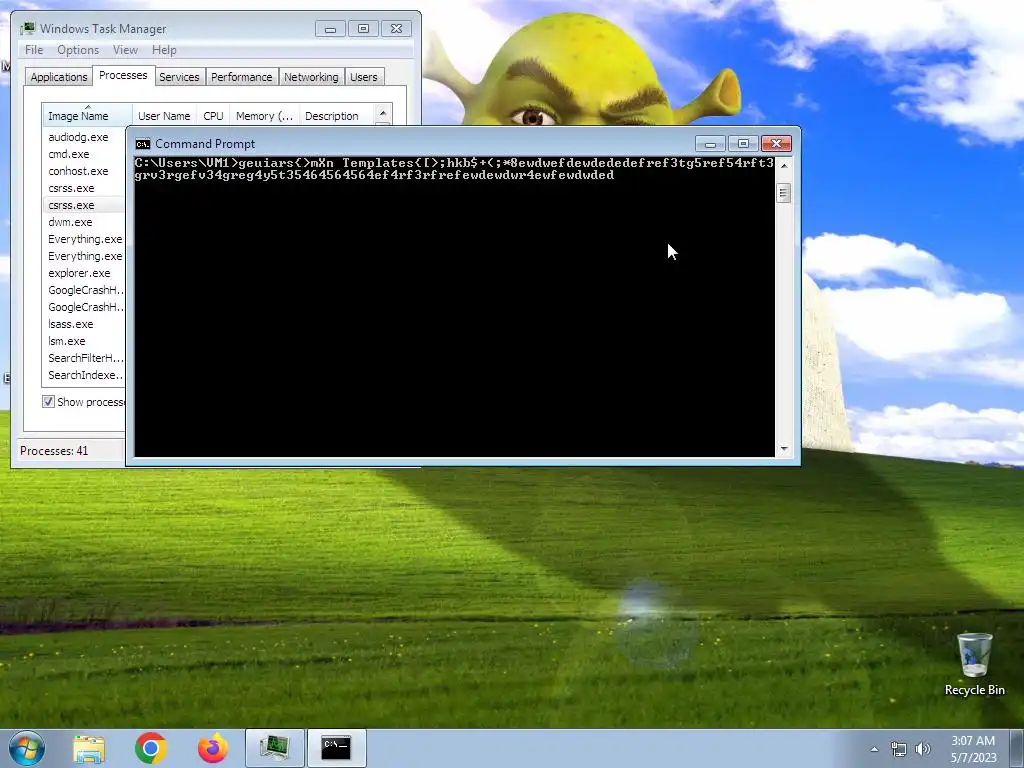Close the Command Prompt window
This screenshot has height=768, width=1024.
pyautogui.click(x=776, y=144)
